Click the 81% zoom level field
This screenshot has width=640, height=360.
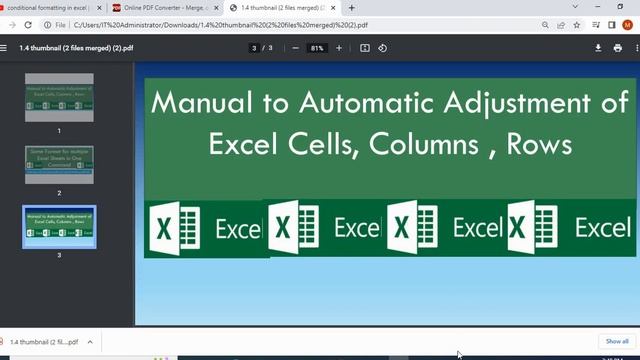[x=317, y=48]
